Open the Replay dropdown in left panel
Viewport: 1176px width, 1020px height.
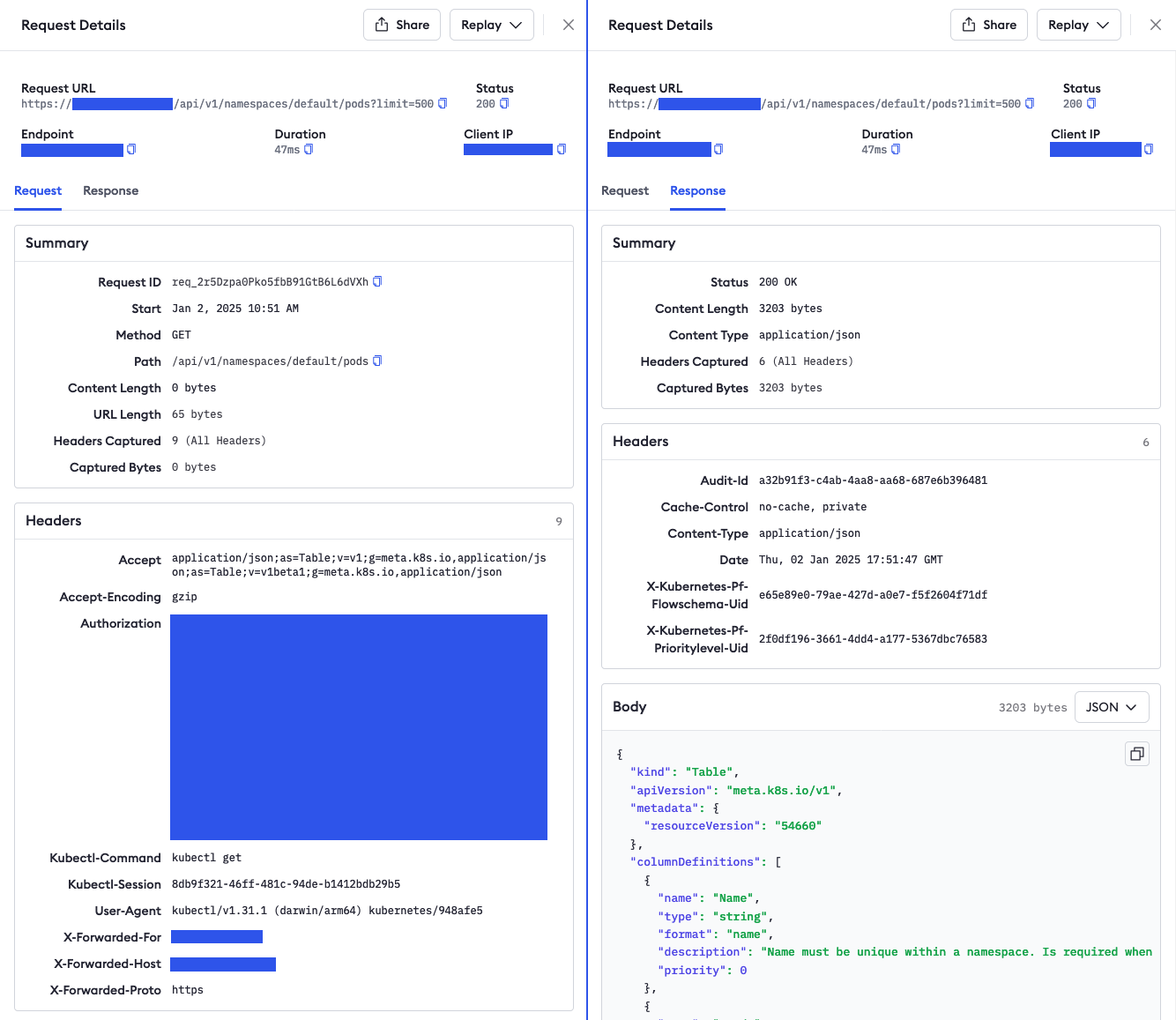pos(492,25)
